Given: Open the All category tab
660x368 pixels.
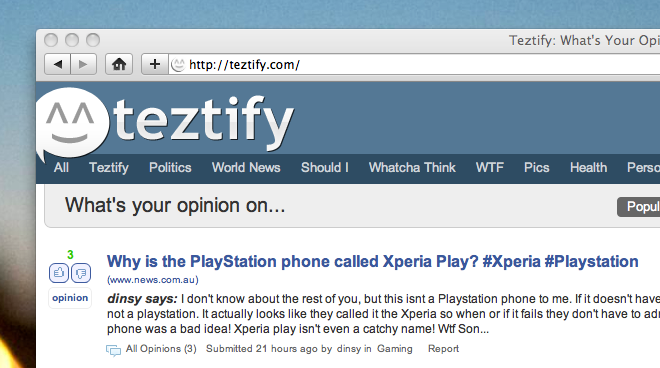Looking at the screenshot, I should click(61, 168).
